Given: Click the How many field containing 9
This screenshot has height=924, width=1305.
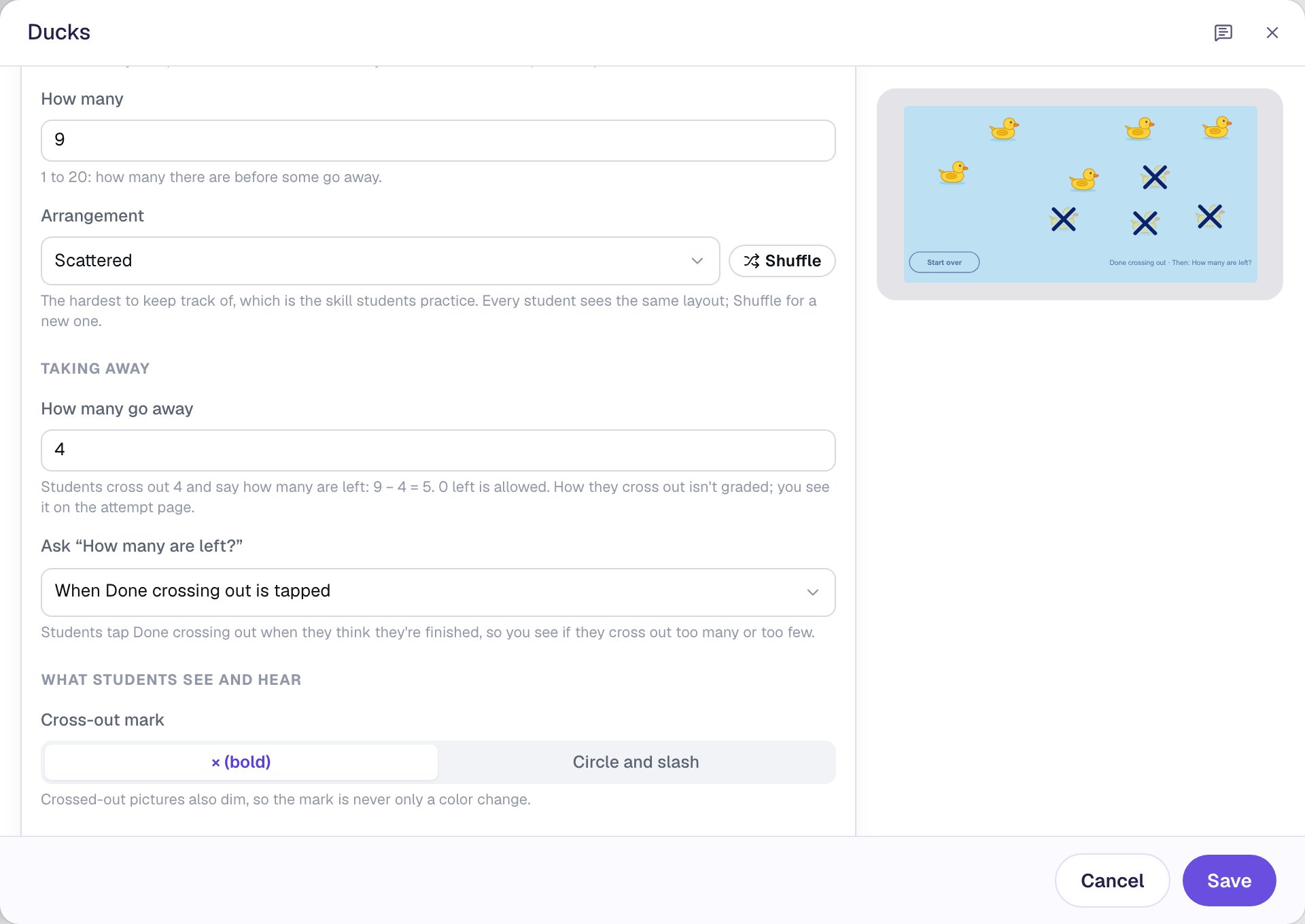Looking at the screenshot, I should [x=438, y=141].
